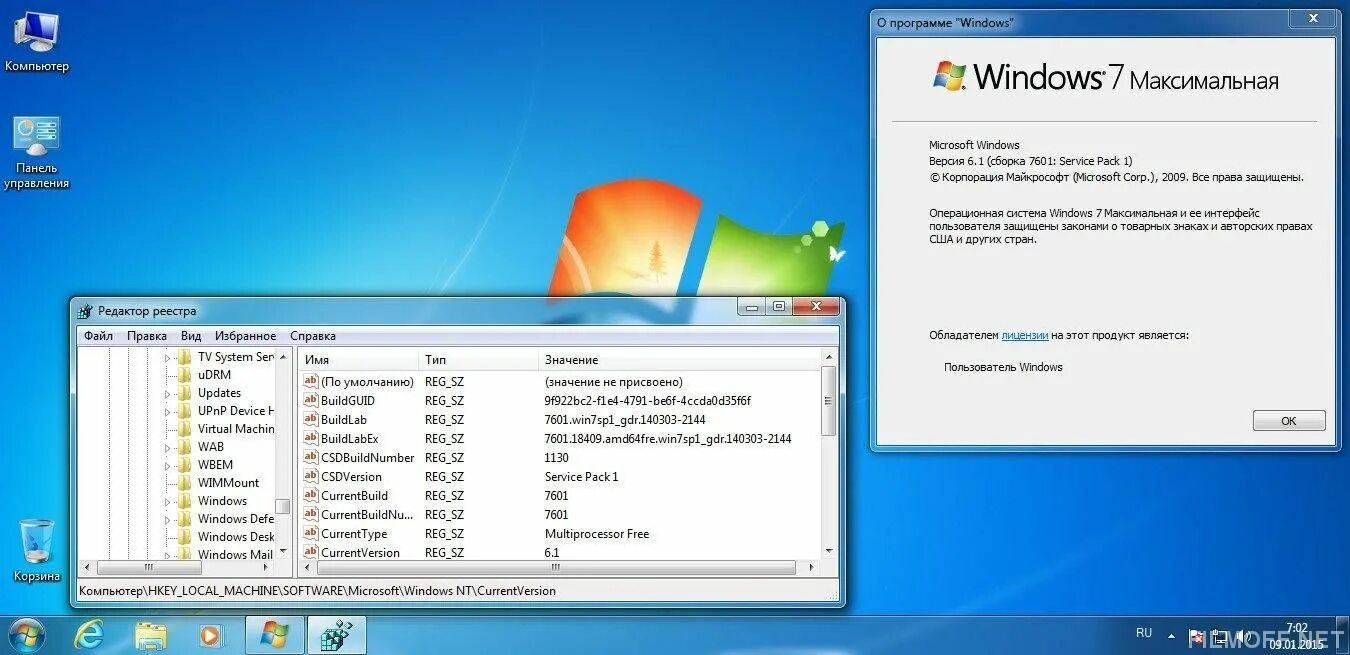Select the CurrentBuild value icon
The height and width of the screenshot is (655, 1350).
coord(310,496)
